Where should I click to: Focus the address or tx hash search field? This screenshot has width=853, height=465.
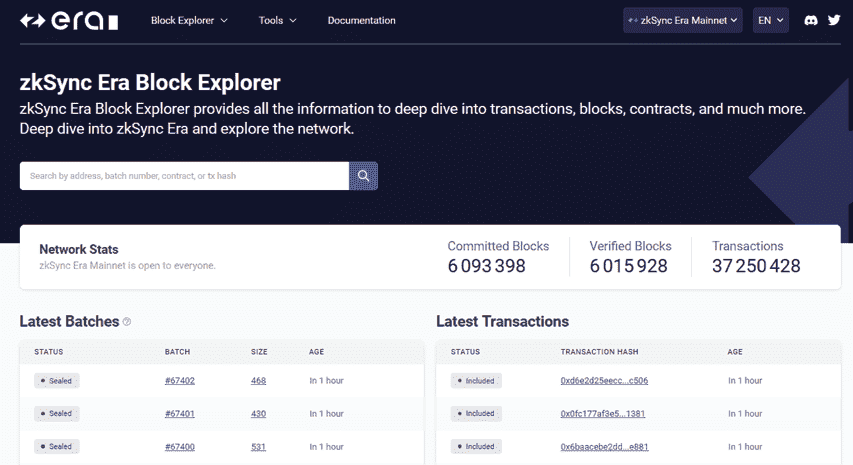(184, 176)
